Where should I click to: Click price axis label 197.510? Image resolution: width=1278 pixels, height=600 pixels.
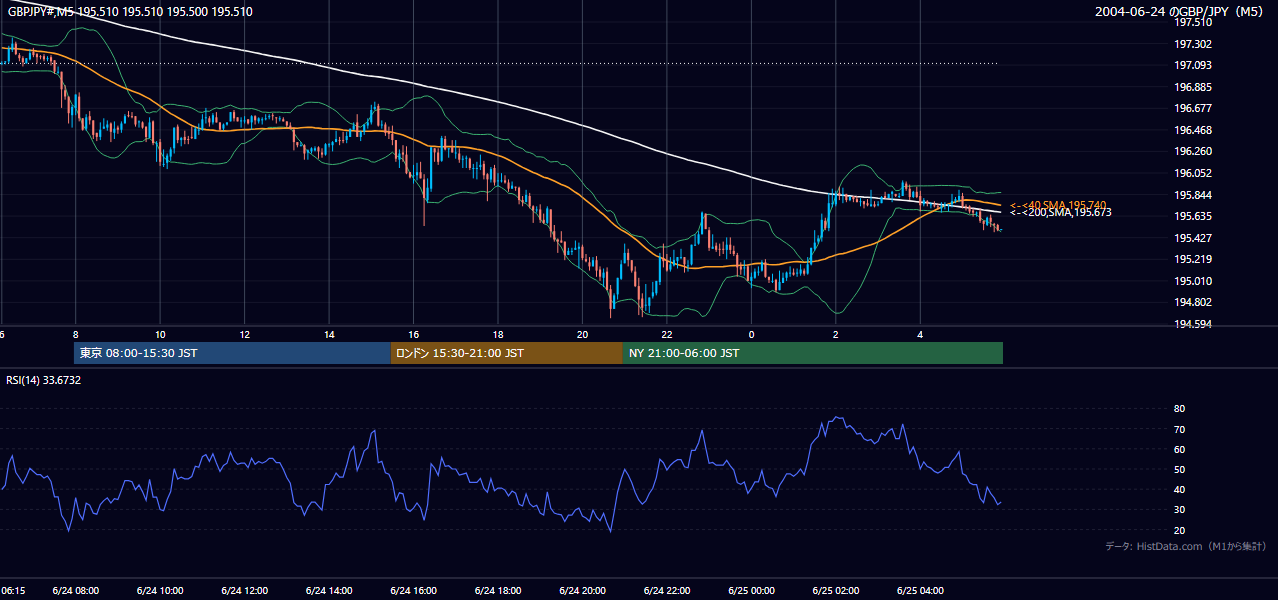pyautogui.click(x=1194, y=22)
